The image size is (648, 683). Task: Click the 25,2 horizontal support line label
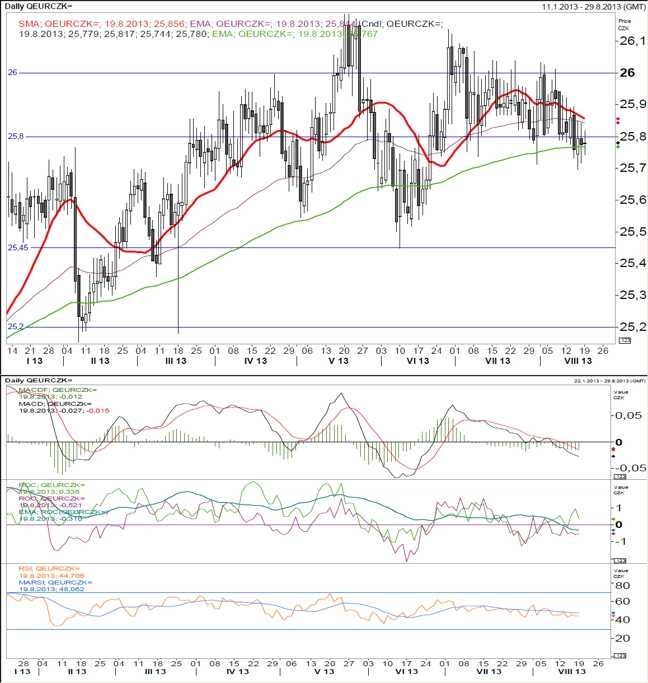point(15,326)
